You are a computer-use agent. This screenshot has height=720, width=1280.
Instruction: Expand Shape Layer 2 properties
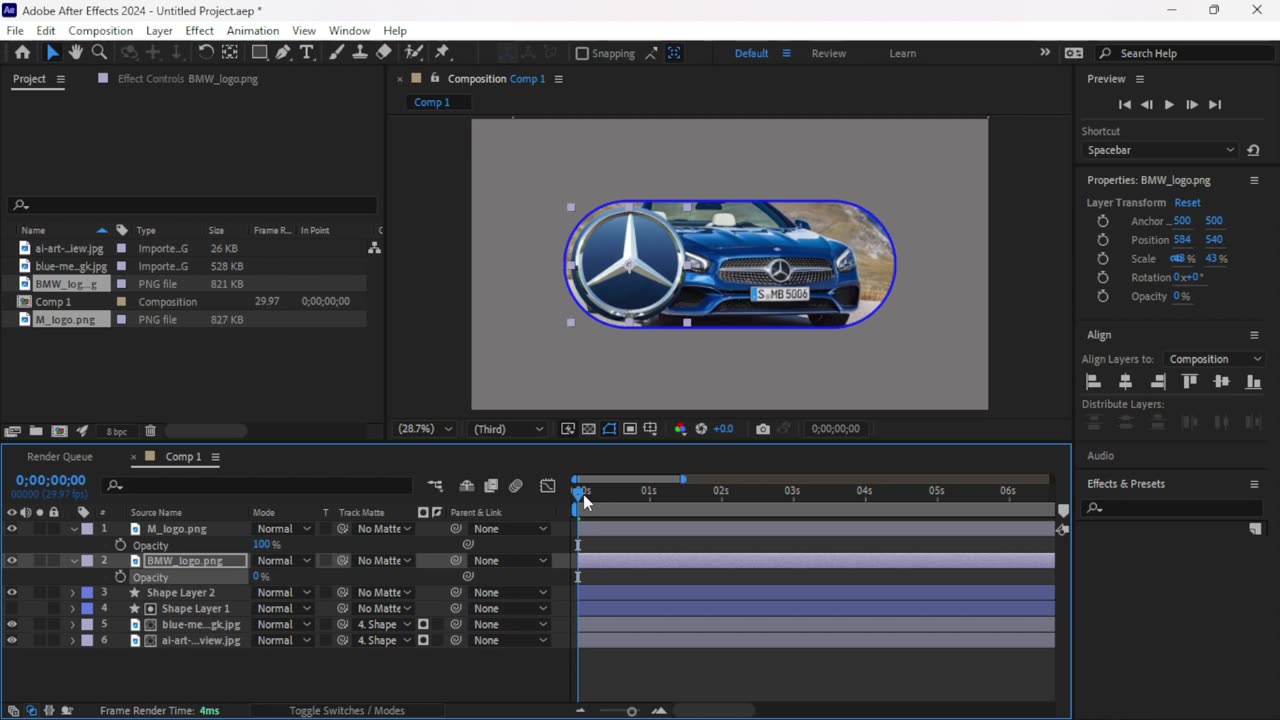tap(72, 593)
